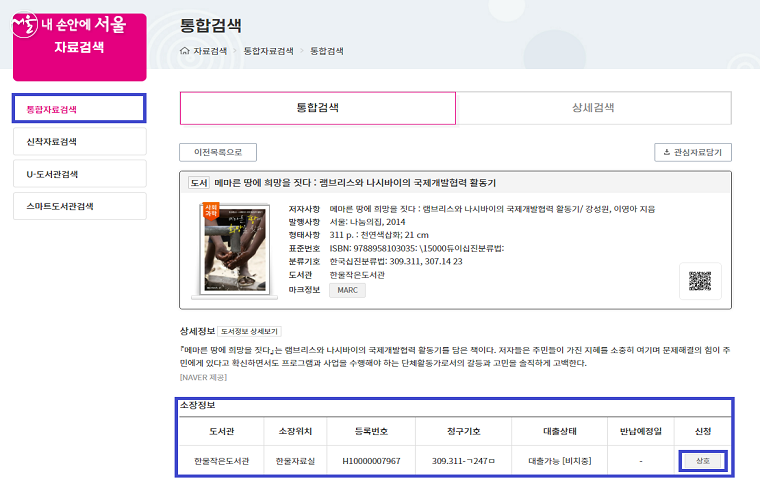Click the last breadcrumb 통합검색
Screen dimensions: 760x485
click(x=327, y=51)
